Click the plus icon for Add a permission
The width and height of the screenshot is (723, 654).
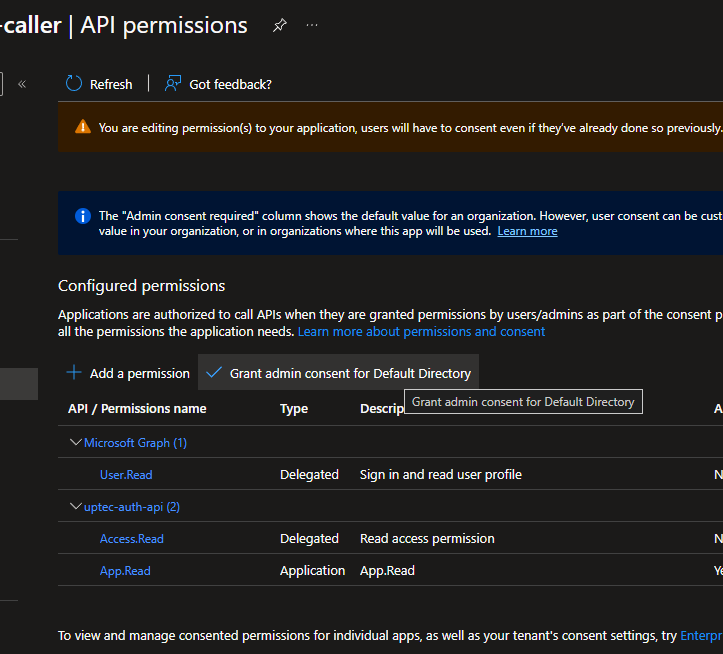pyautogui.click(x=74, y=373)
